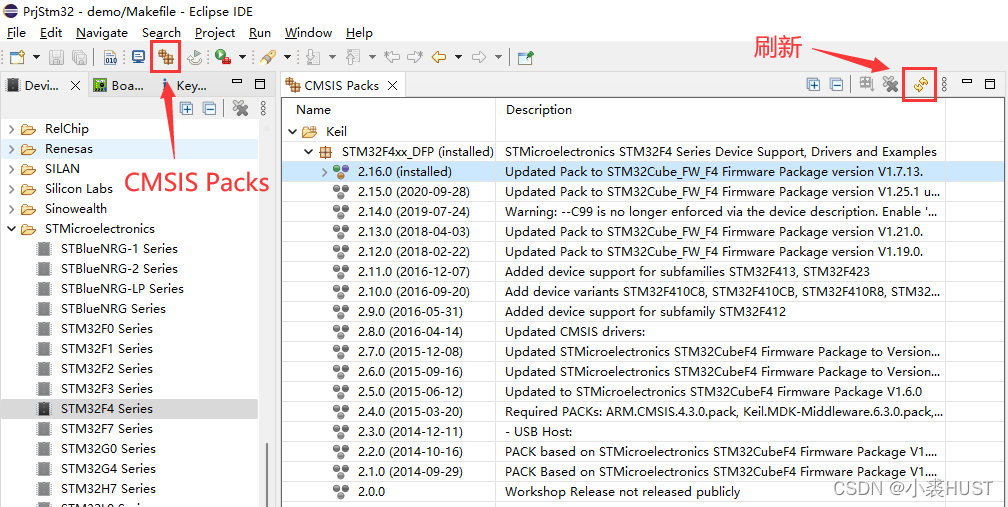
Task: Minimize the Devices panel
Action: pos(237,83)
